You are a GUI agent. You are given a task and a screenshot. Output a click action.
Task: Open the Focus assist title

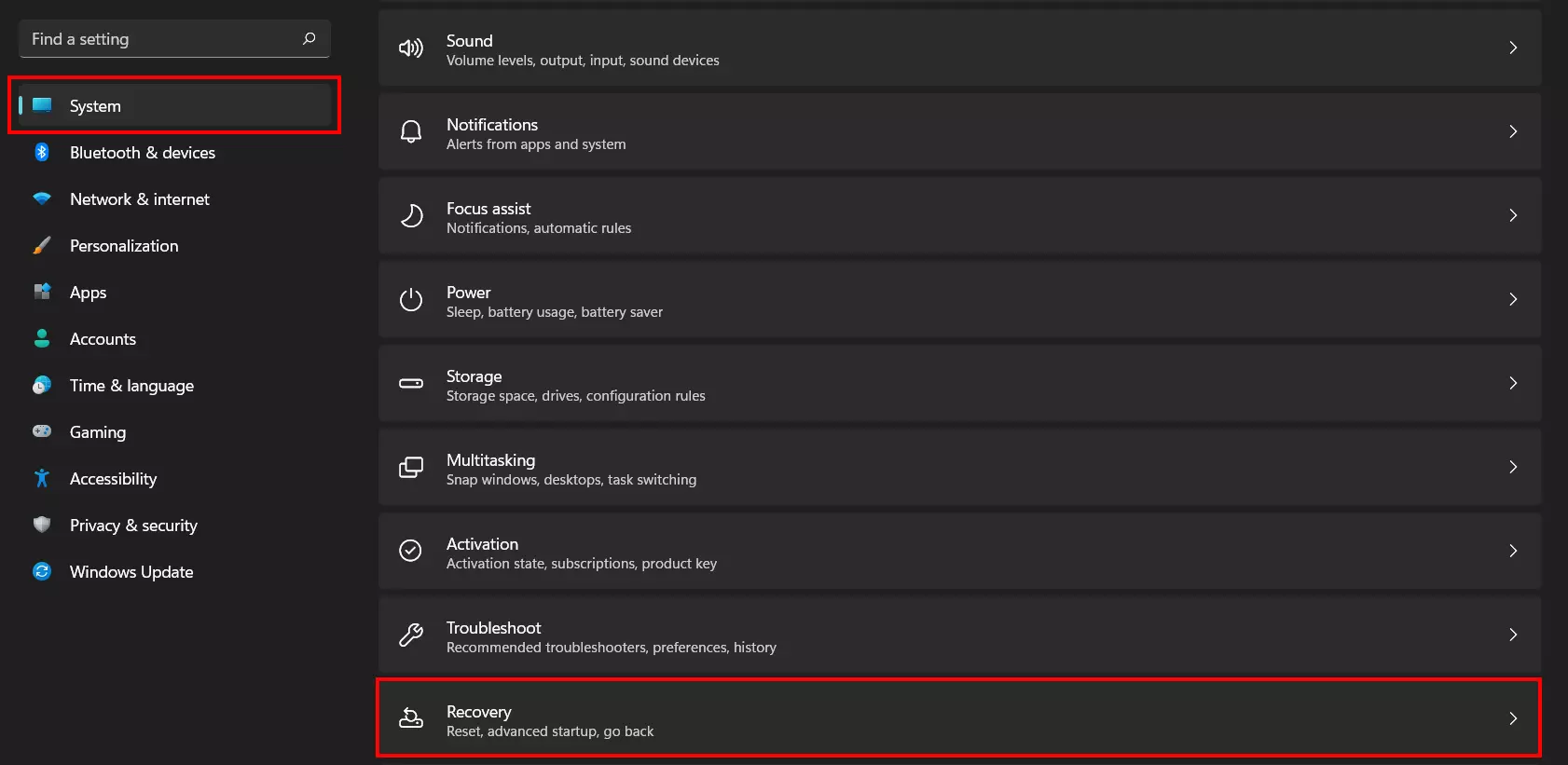(x=488, y=209)
